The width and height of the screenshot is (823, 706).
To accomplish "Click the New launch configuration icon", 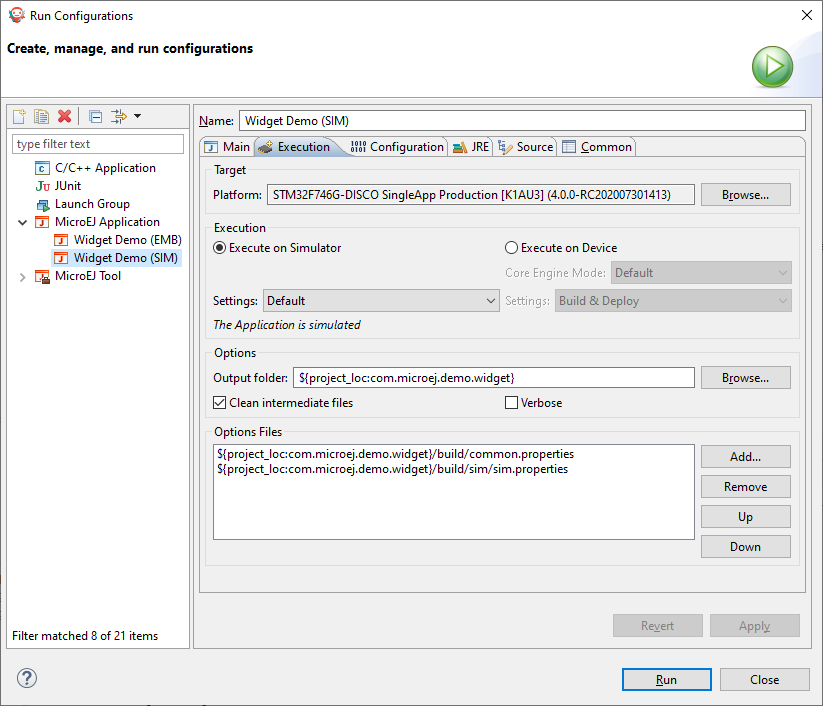I will [x=19, y=117].
